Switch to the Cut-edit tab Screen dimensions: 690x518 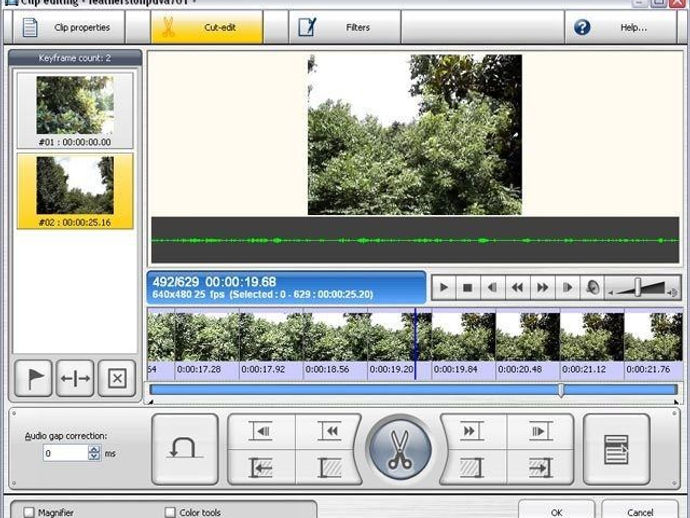pyautogui.click(x=207, y=27)
